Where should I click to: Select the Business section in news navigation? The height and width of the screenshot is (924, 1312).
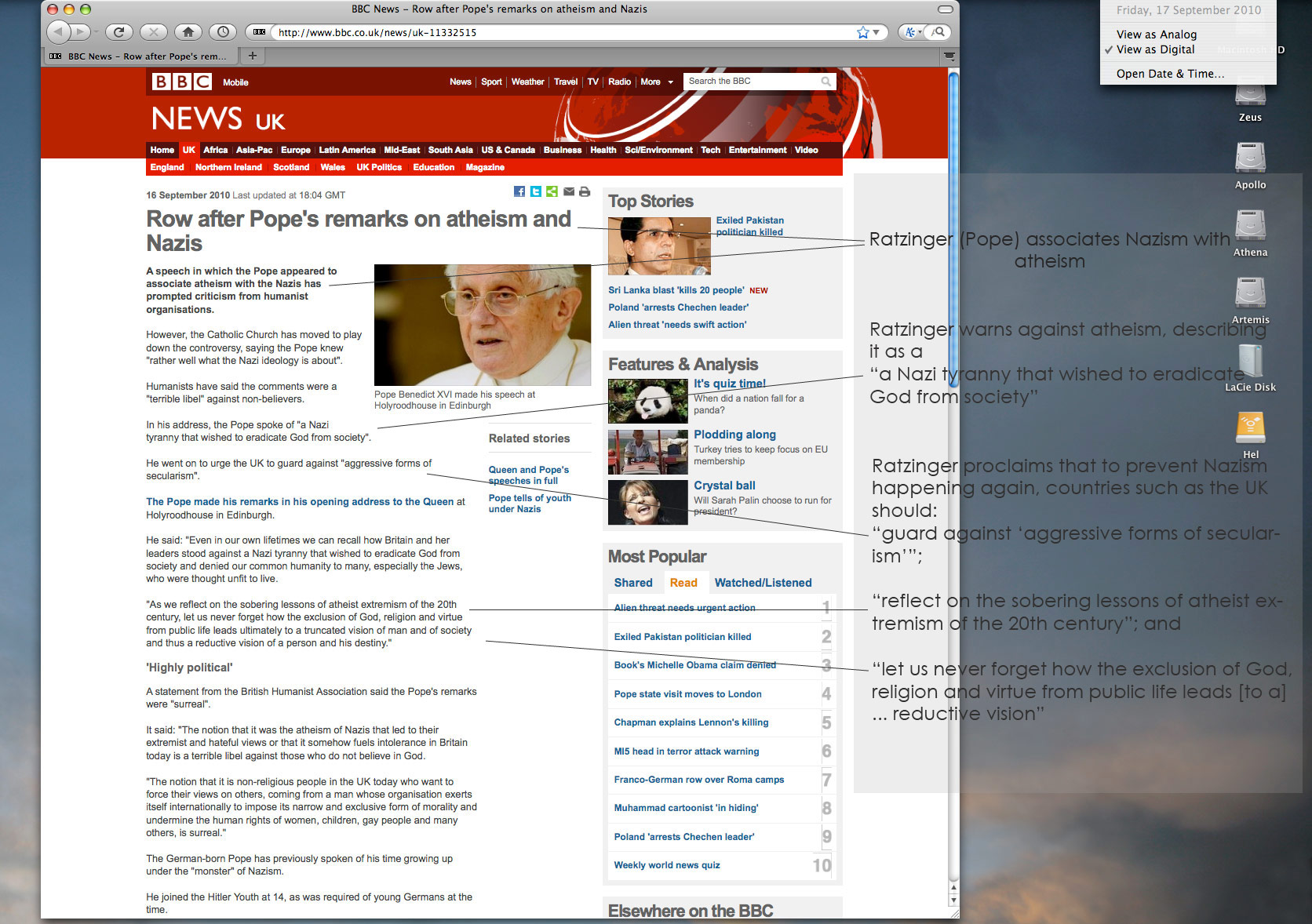pyautogui.click(x=563, y=150)
